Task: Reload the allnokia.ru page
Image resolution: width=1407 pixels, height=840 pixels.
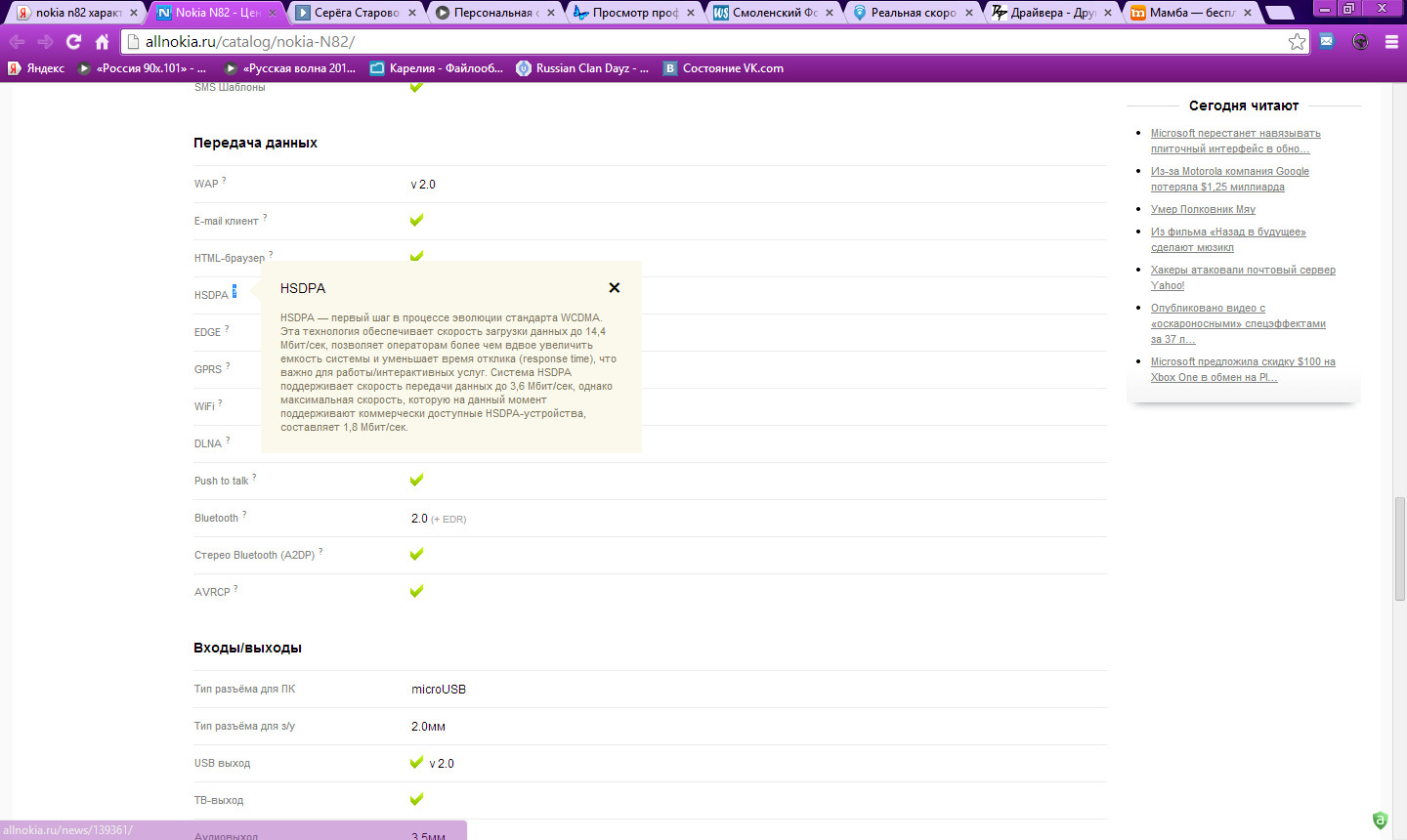Action: [73, 42]
